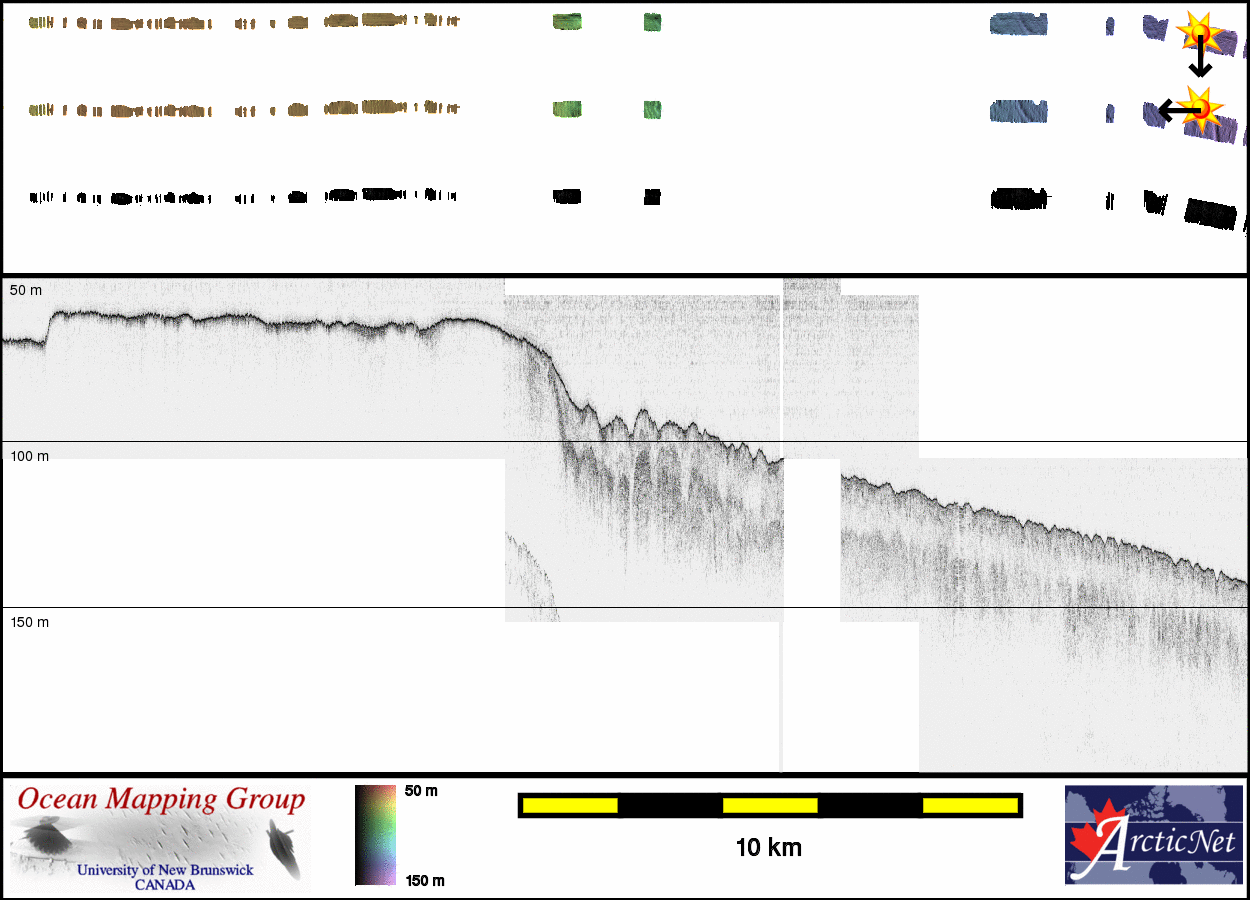Click the 10 km scale label
The width and height of the screenshot is (1250, 900).
(768, 848)
